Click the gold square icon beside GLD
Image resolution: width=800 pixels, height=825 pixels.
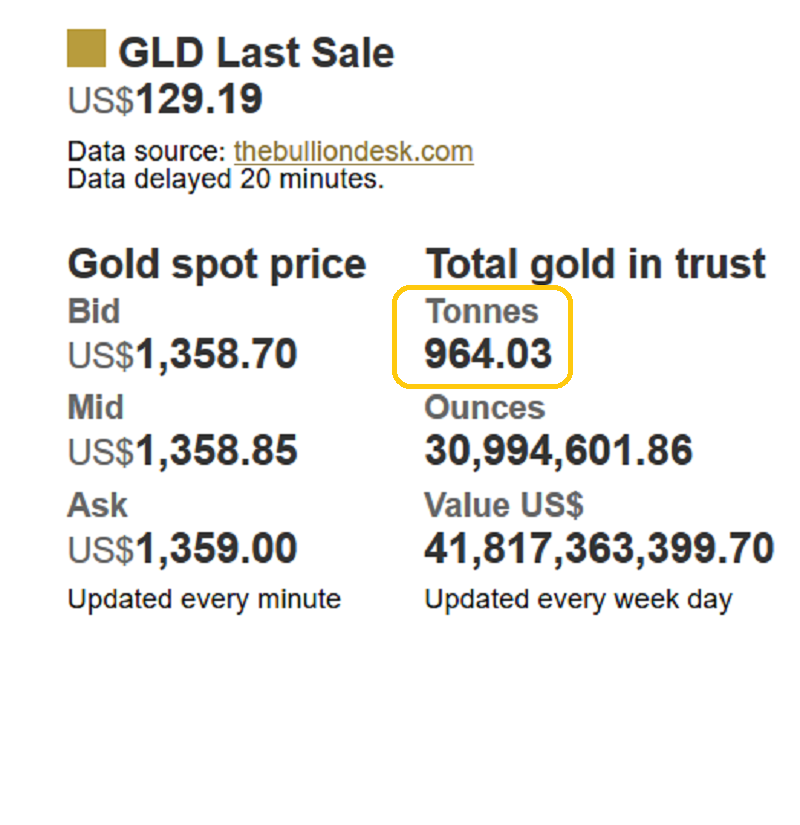point(86,49)
